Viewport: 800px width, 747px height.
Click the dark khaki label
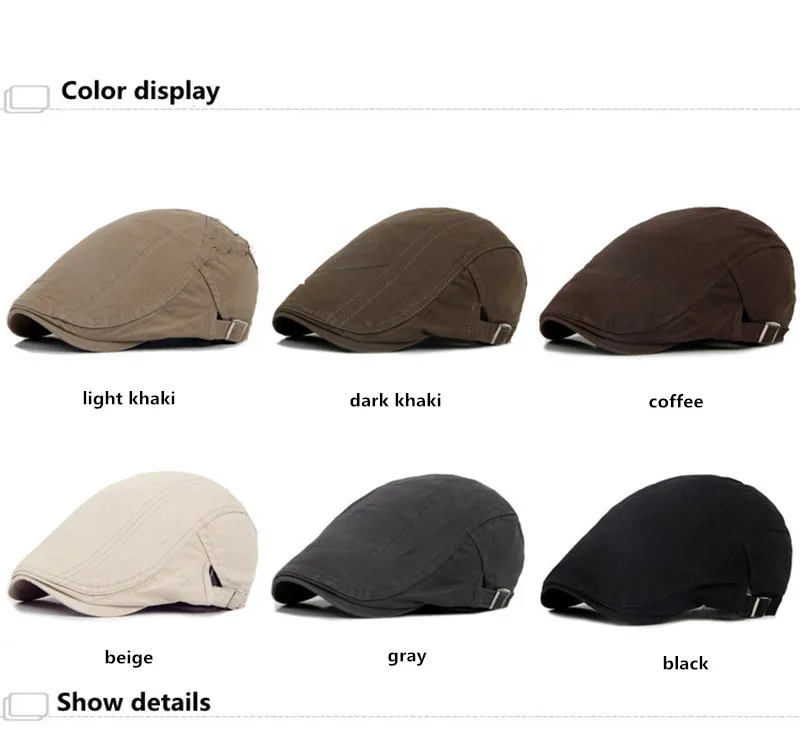(395, 400)
